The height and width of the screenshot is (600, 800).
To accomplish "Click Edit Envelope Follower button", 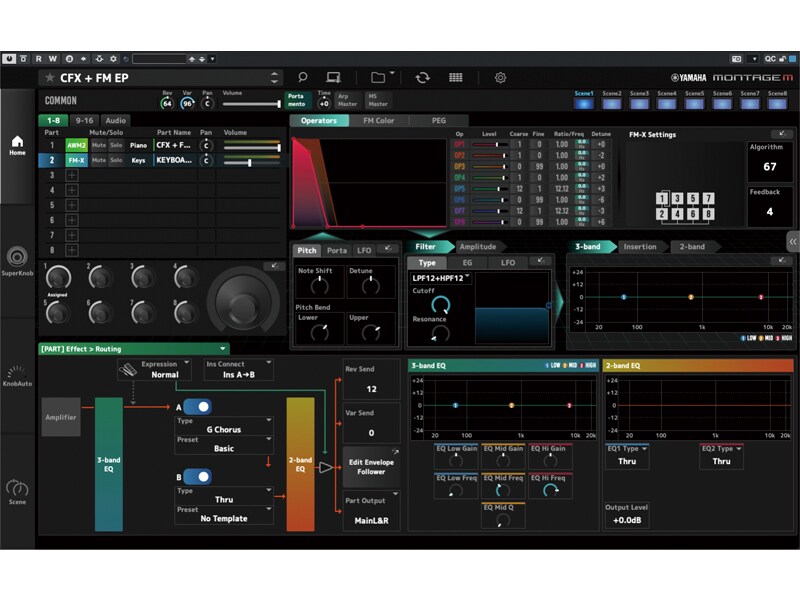I will click(x=371, y=467).
